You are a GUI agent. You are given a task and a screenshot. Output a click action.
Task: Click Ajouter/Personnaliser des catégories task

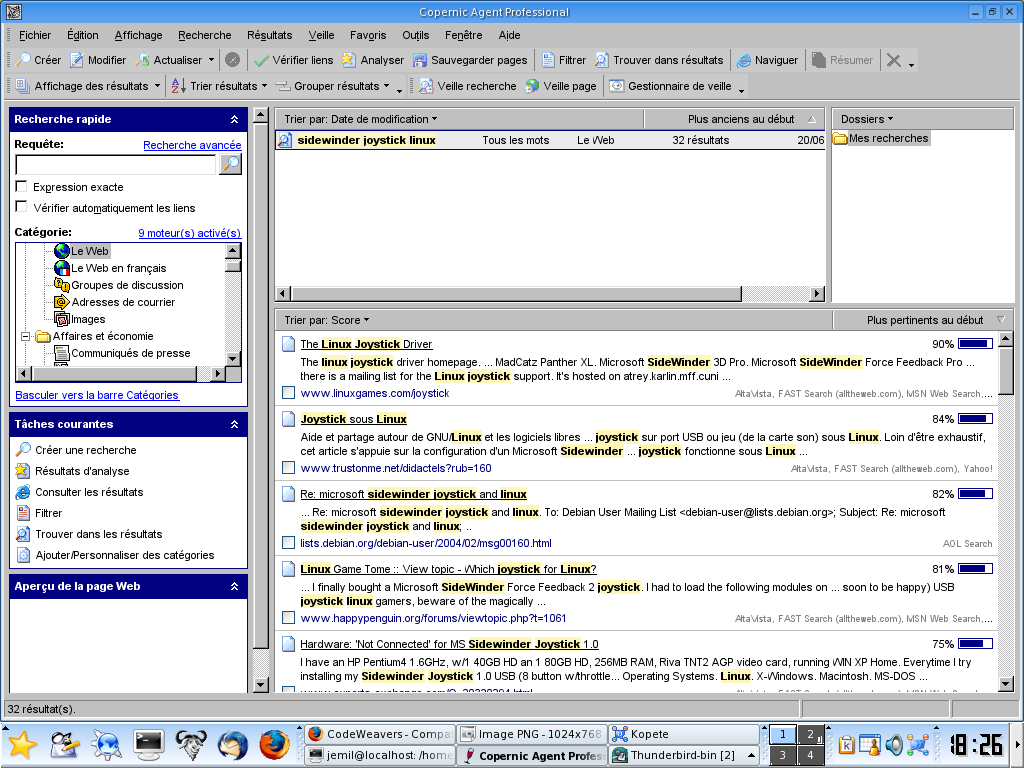[x=115, y=555]
